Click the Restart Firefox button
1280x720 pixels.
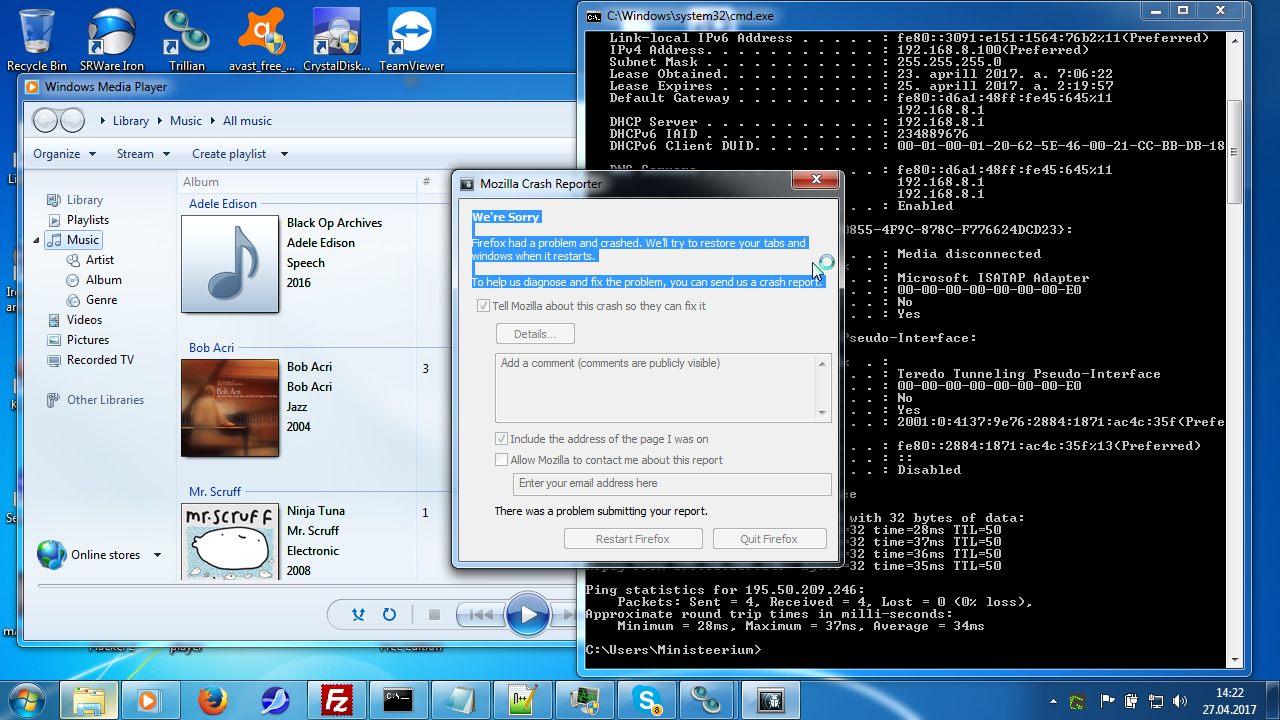[633, 539]
